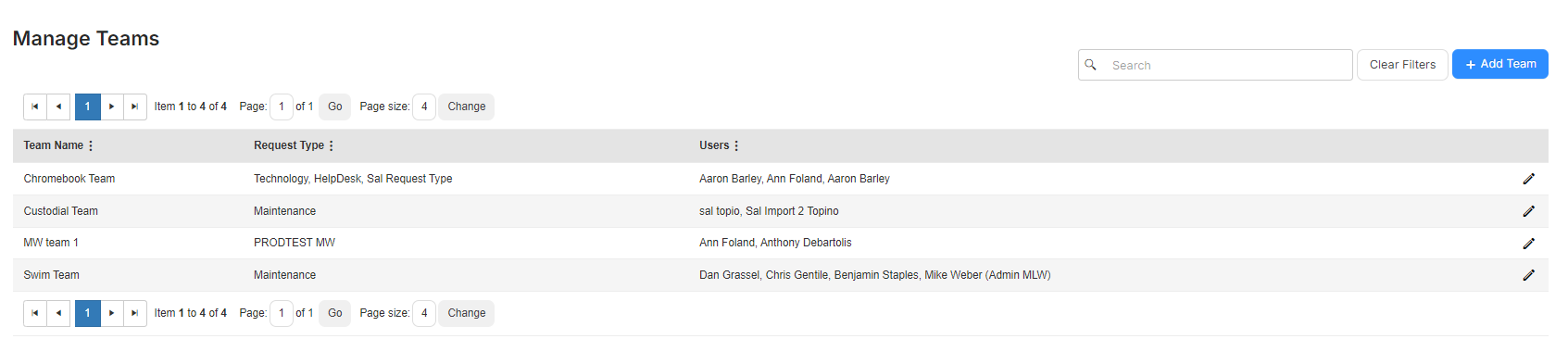
Task: Click the top Change page size button
Action: (x=467, y=107)
